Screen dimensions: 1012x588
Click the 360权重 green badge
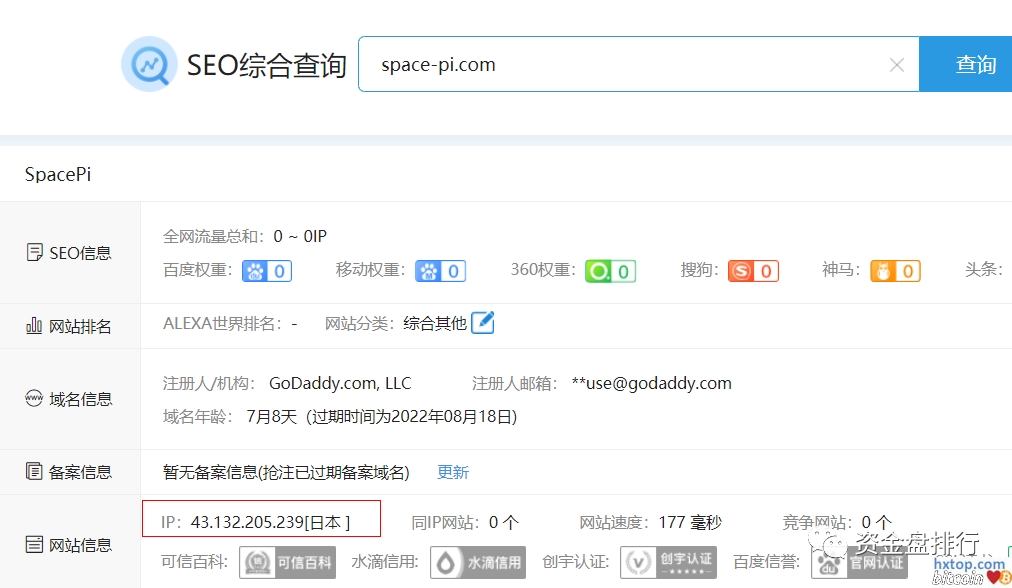[x=610, y=271]
